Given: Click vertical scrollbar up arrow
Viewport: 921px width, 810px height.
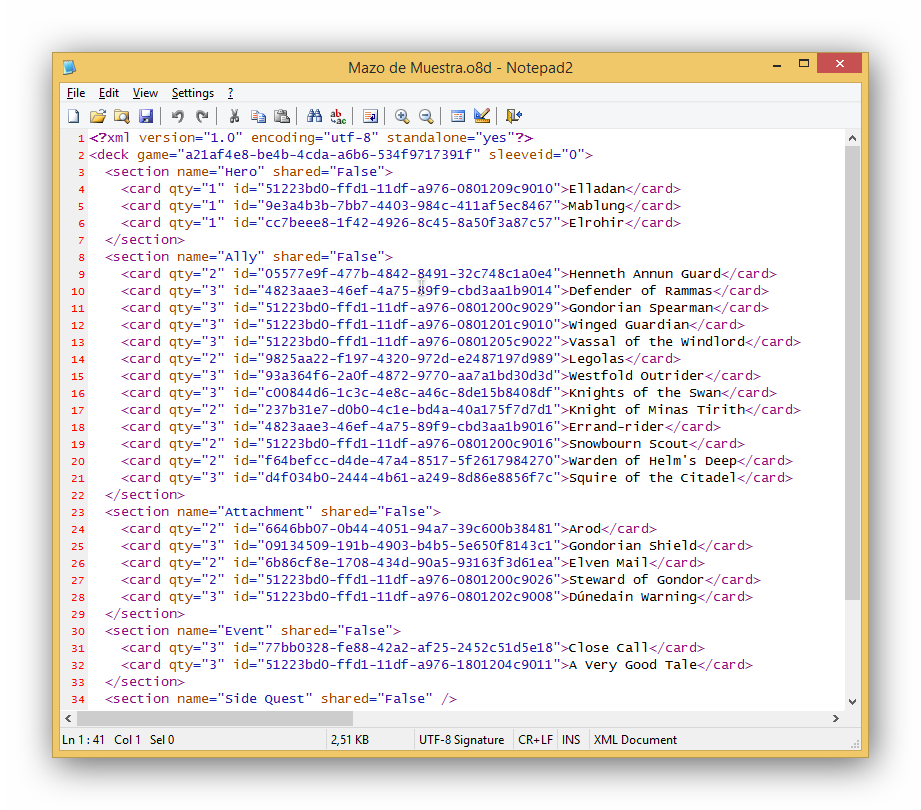Looking at the screenshot, I should click(x=852, y=138).
